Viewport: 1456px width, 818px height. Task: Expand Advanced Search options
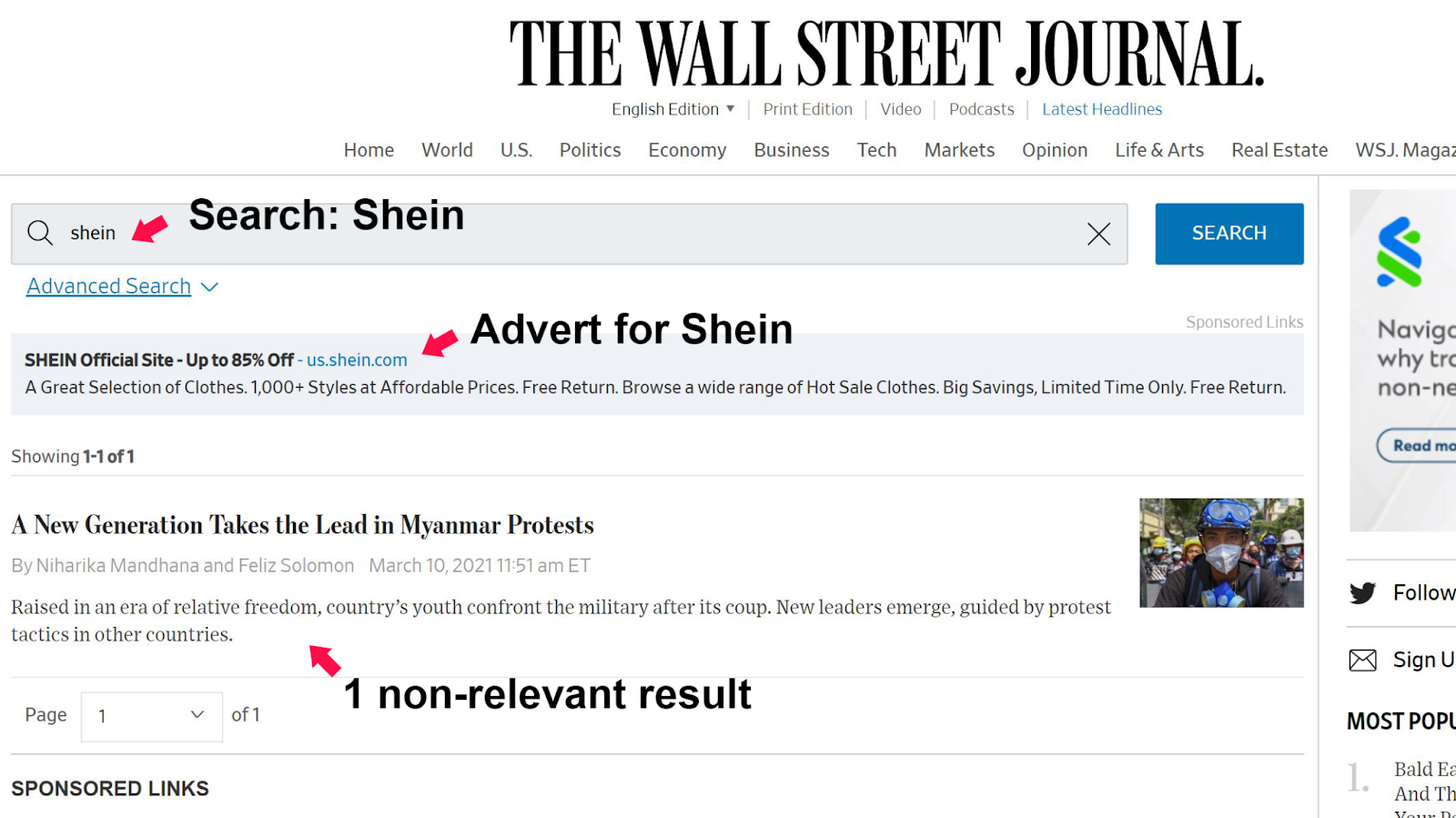(122, 286)
